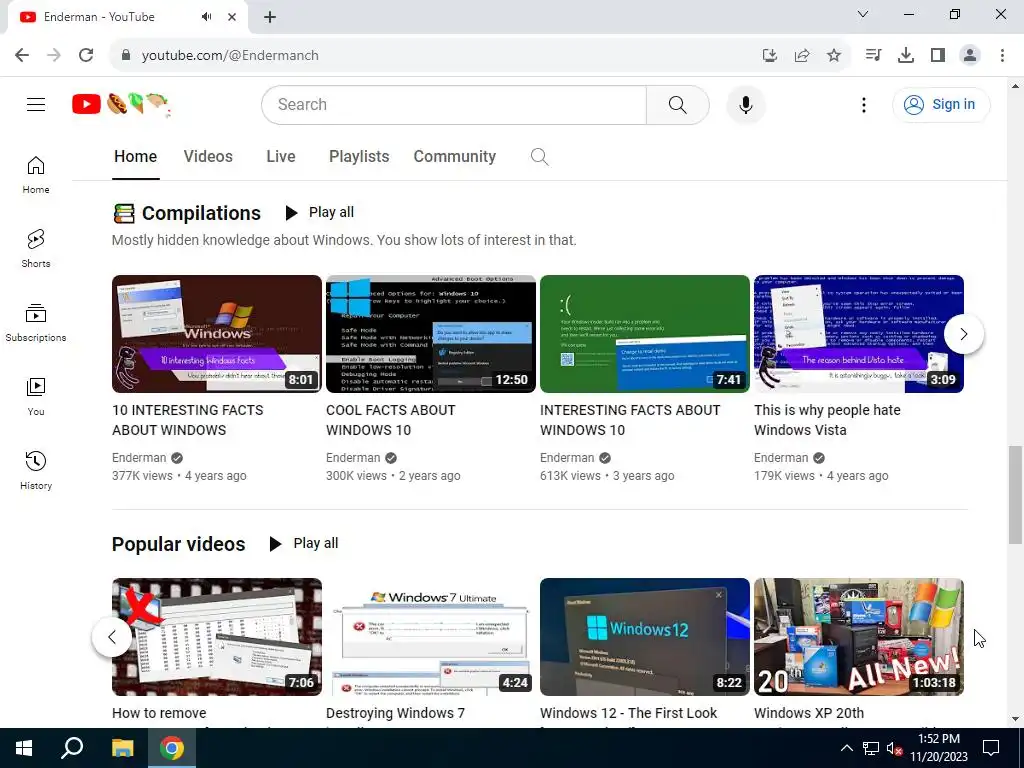Play all Compilations videos
The width and height of the screenshot is (1024, 768).
tap(319, 212)
